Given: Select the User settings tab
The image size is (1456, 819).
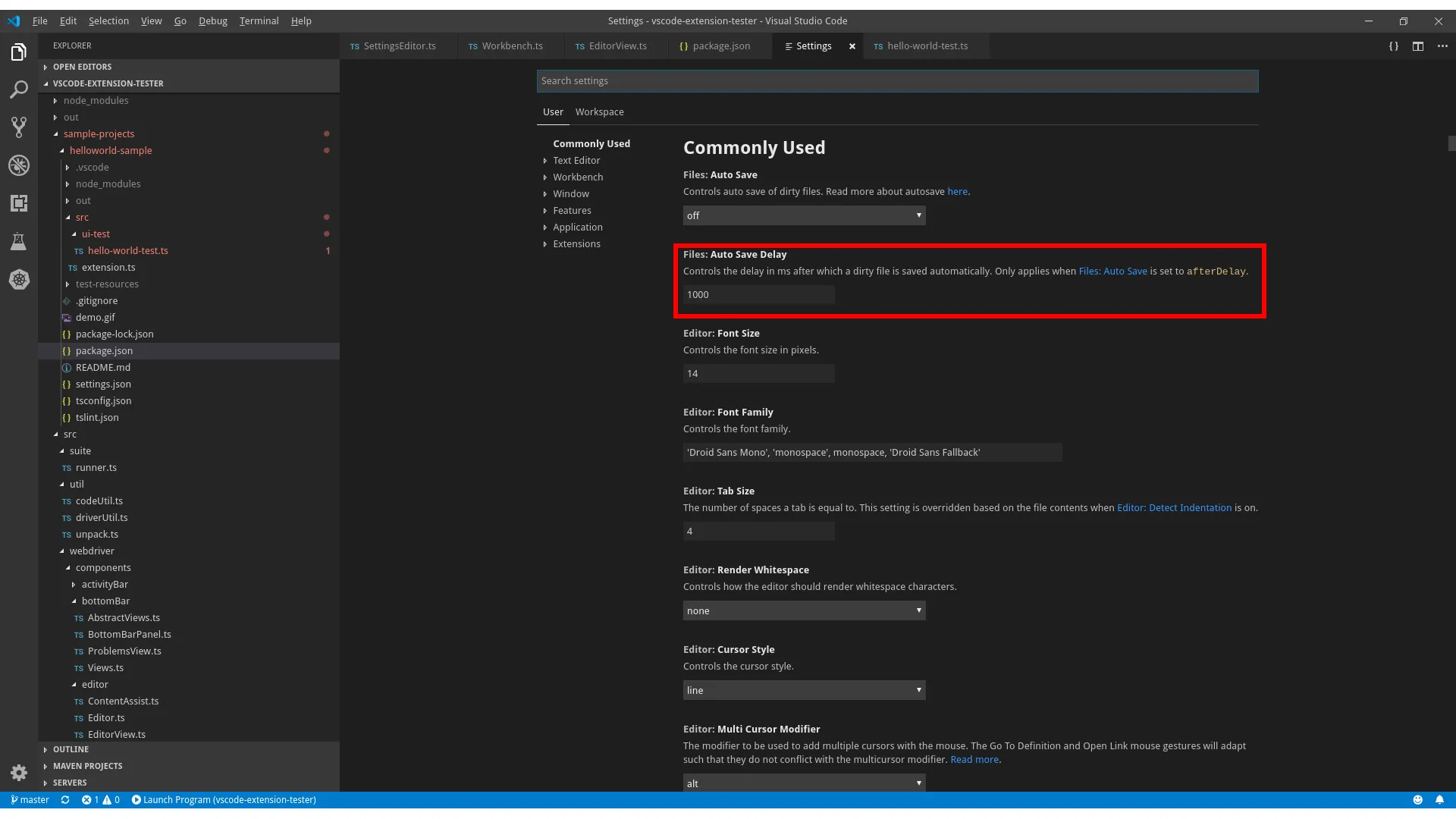Looking at the screenshot, I should (x=553, y=112).
